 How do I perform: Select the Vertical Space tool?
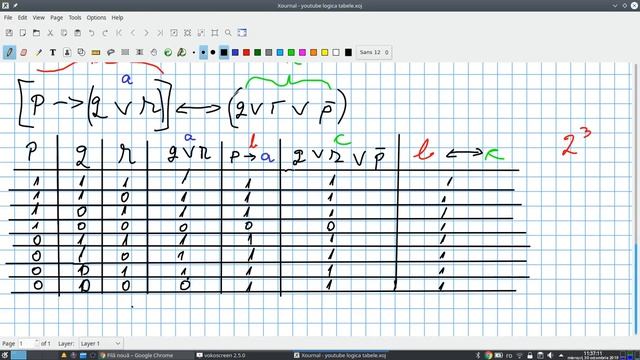tap(140, 52)
